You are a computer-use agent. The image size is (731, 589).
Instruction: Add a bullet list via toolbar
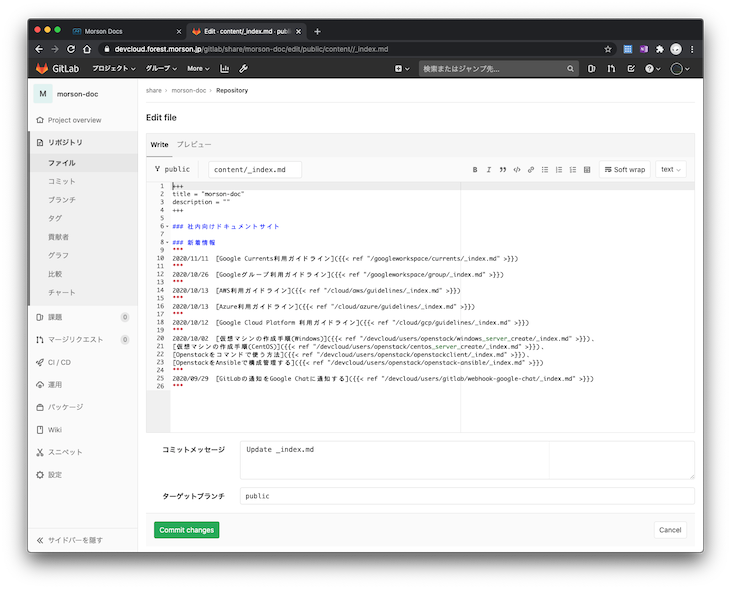coord(545,170)
